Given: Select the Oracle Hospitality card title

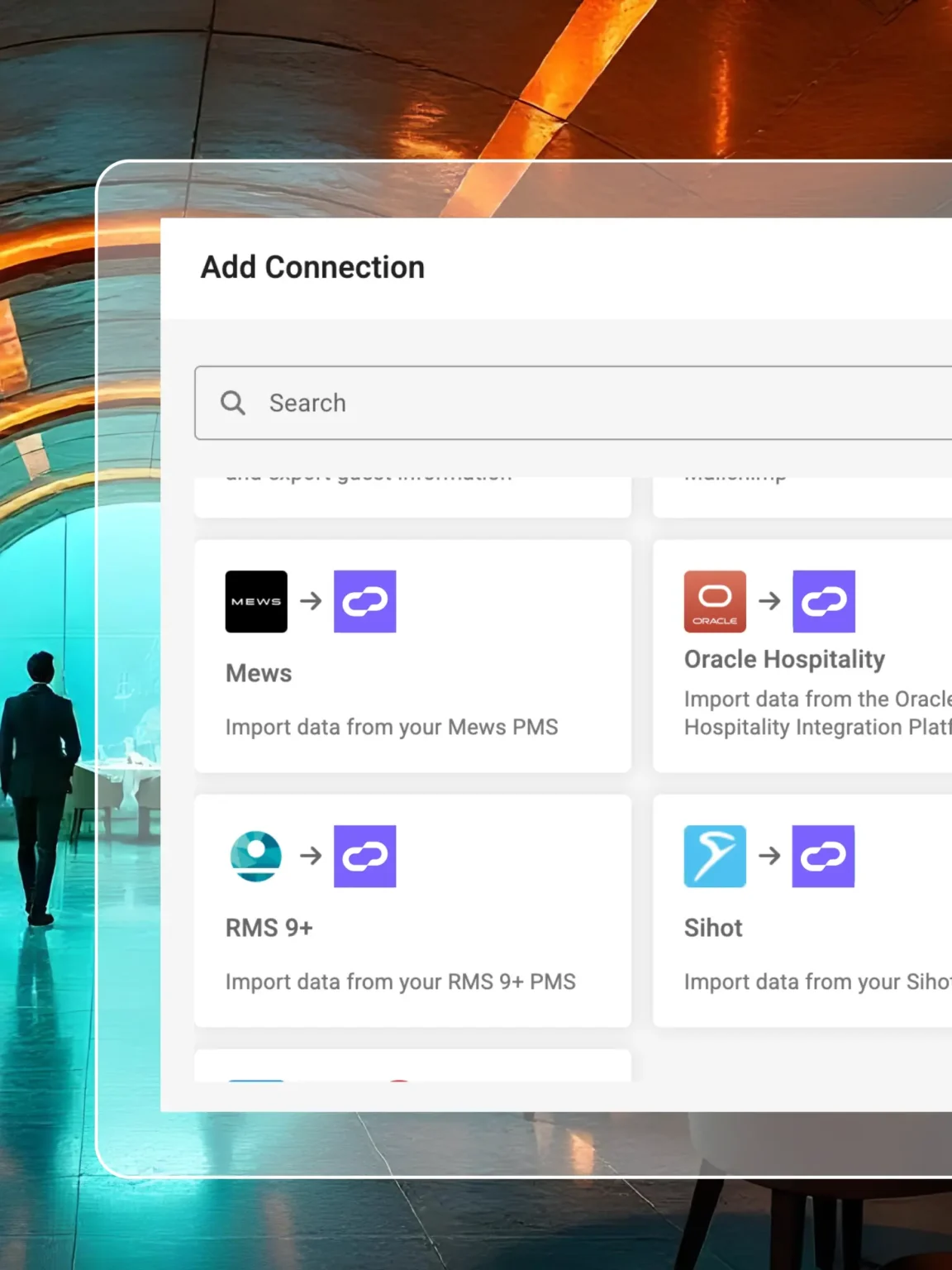Looking at the screenshot, I should tap(784, 659).
